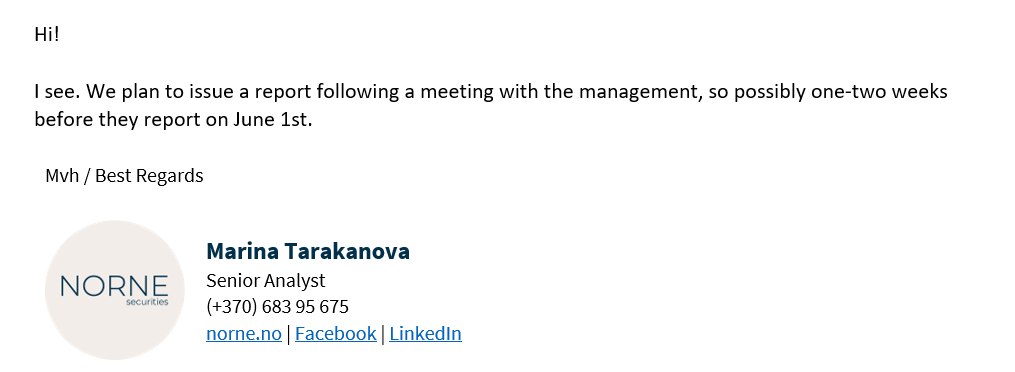Open the Facebook link in signature
This screenshot has width=1015, height=372.
[335, 333]
